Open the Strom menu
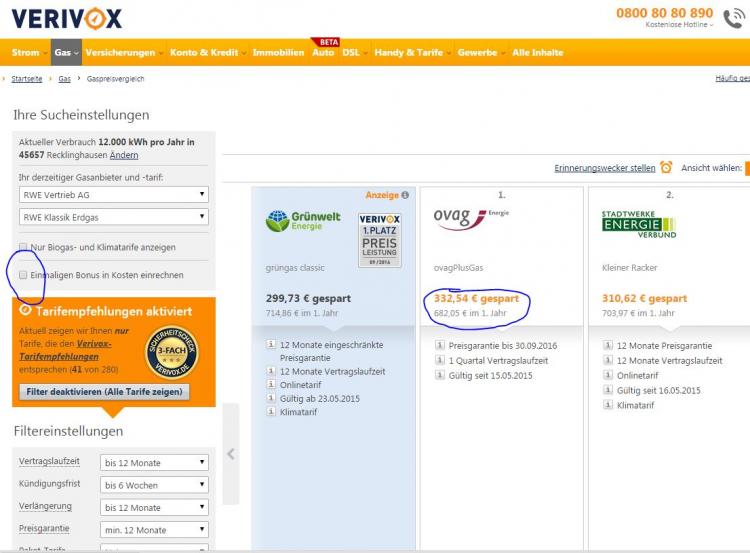The width and height of the screenshot is (750, 553). coord(29,52)
